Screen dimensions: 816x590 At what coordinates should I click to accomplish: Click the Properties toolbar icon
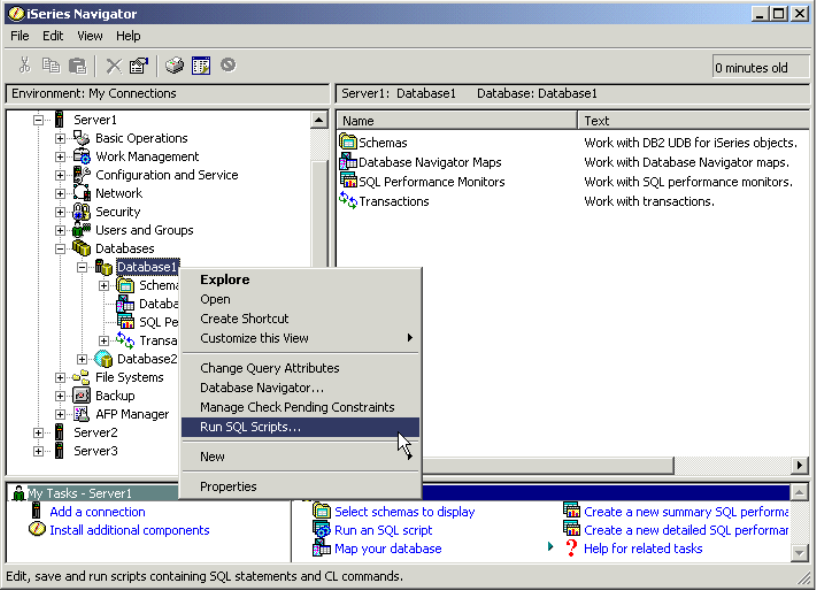139,66
